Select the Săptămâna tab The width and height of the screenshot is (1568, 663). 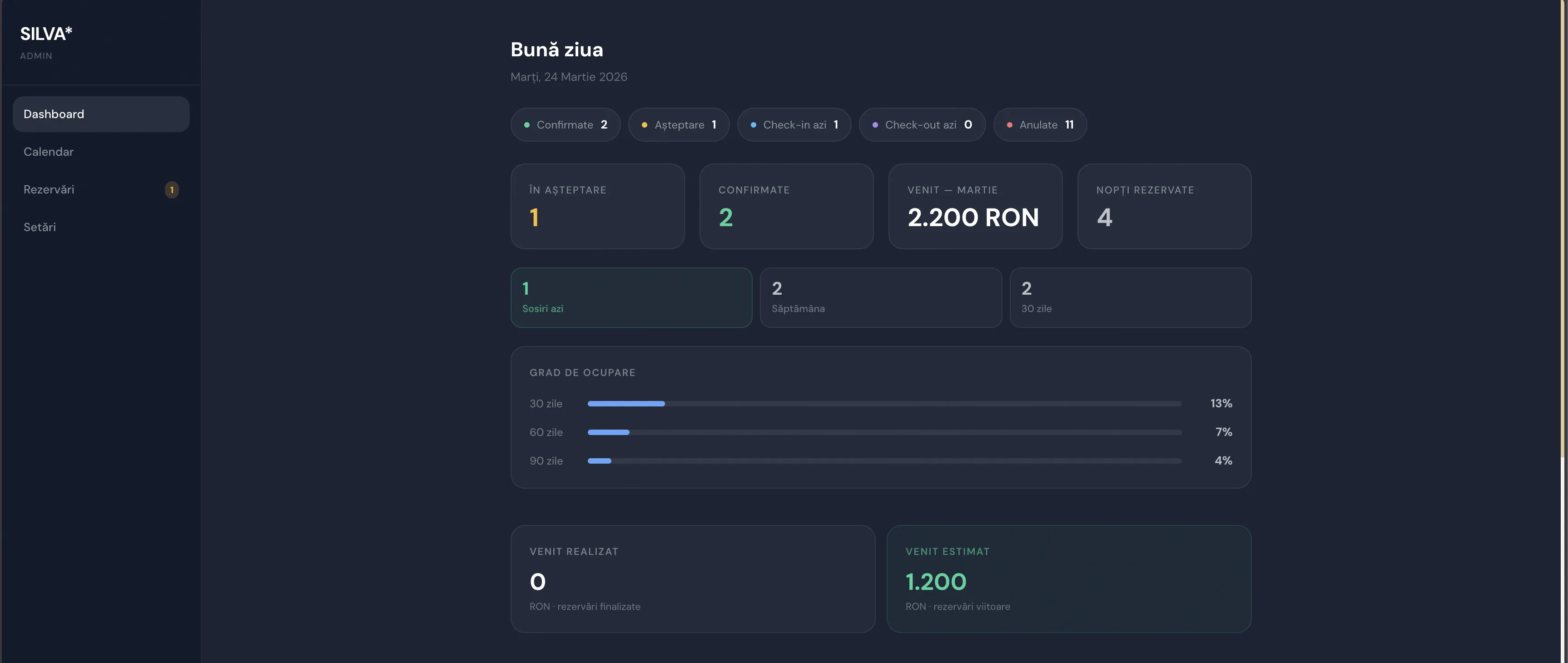click(x=881, y=297)
